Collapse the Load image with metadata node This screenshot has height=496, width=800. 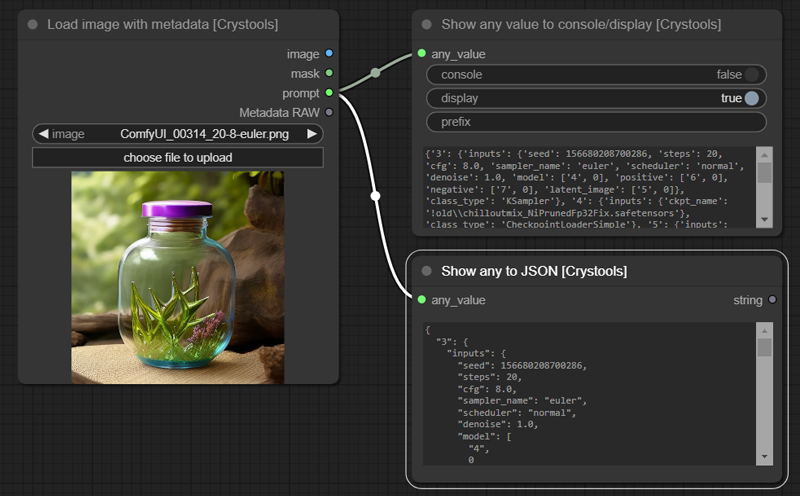pos(32,24)
